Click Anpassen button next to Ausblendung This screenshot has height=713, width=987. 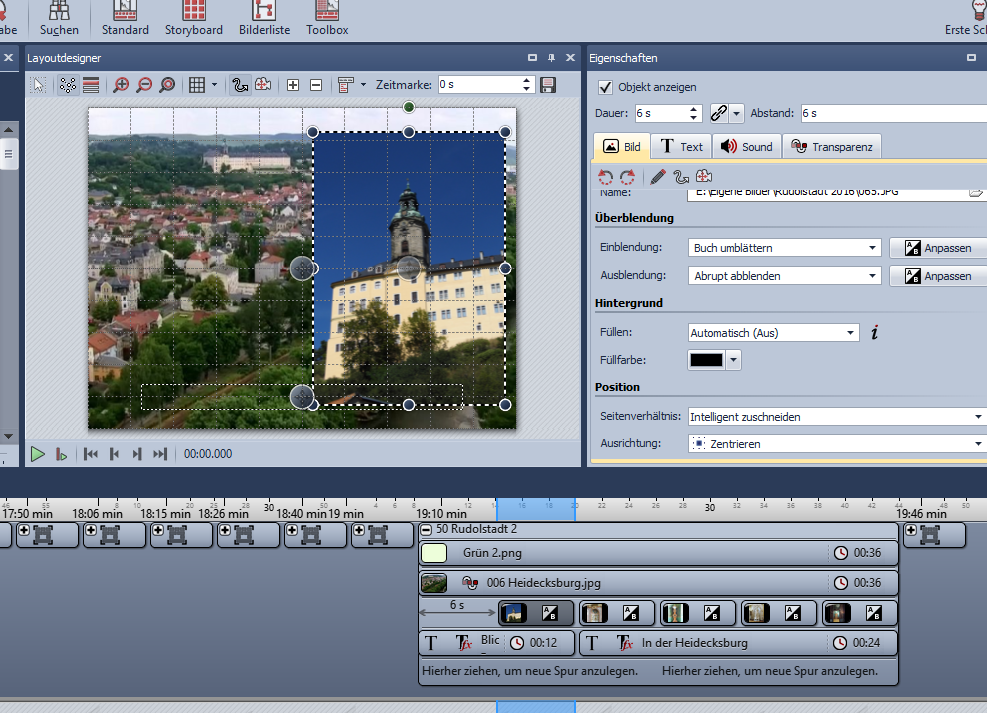coord(938,276)
